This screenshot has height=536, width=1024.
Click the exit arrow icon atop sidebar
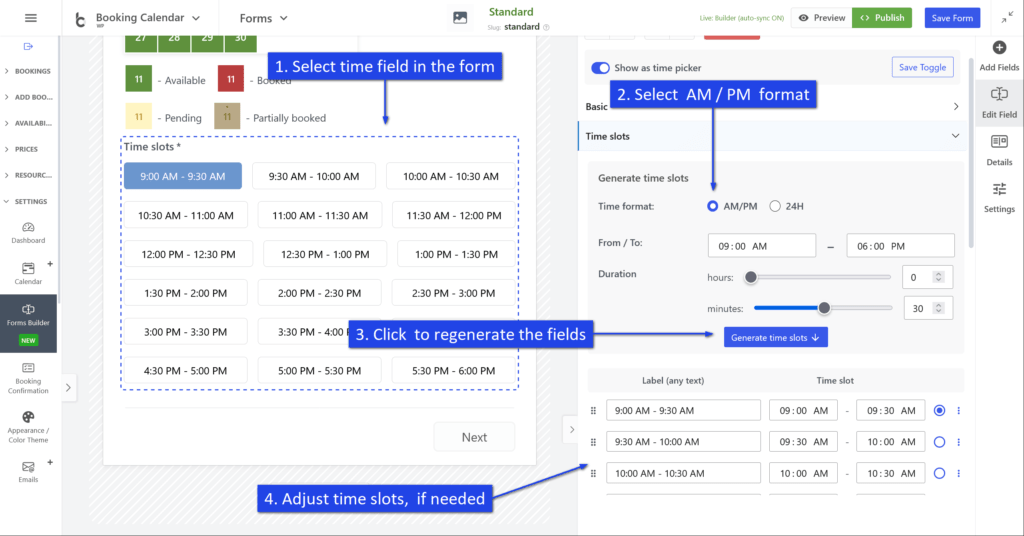(28, 46)
